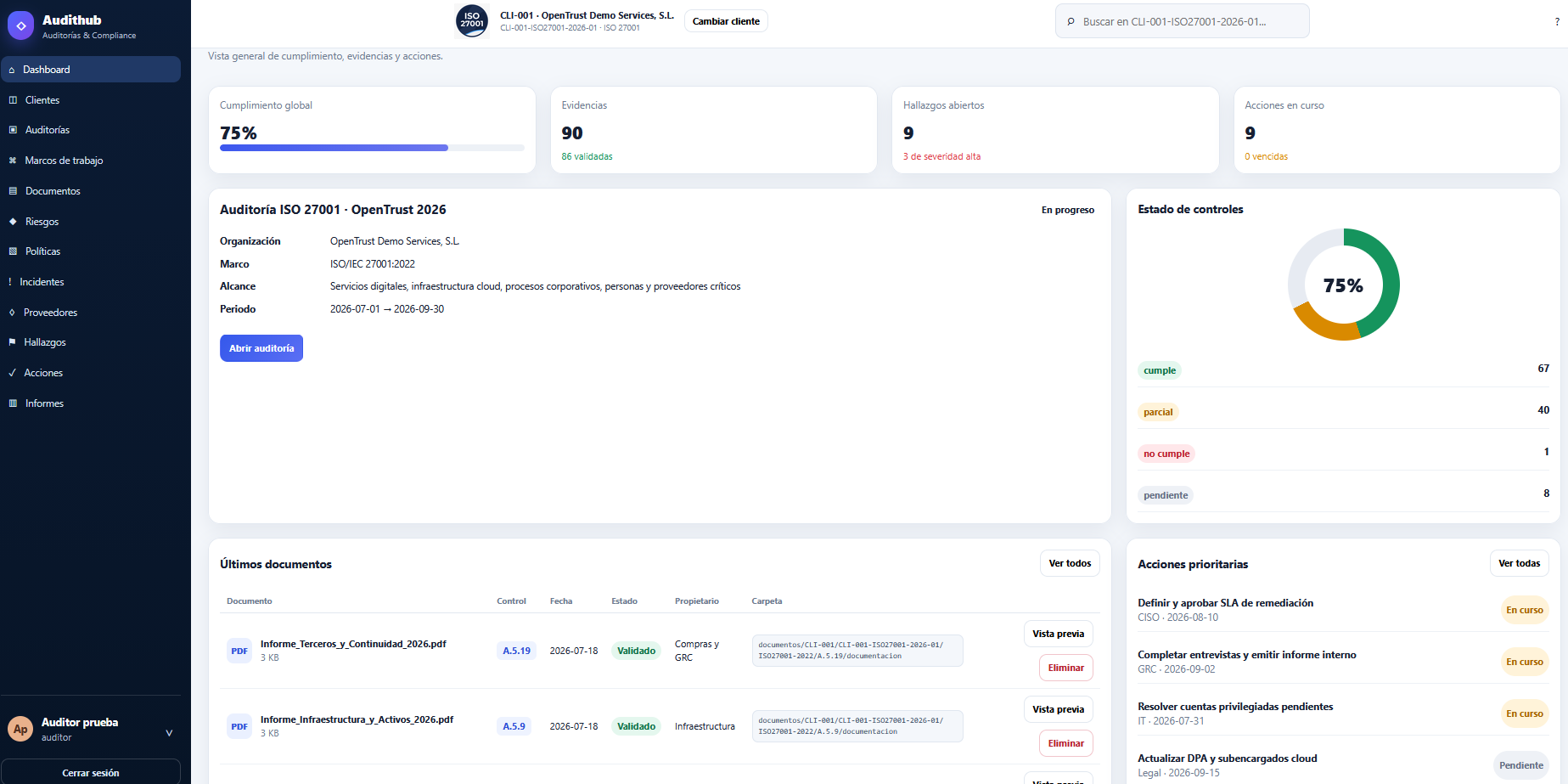Open the Marcos de trabajo section
Viewport: 1568px width, 784px height.
point(91,161)
